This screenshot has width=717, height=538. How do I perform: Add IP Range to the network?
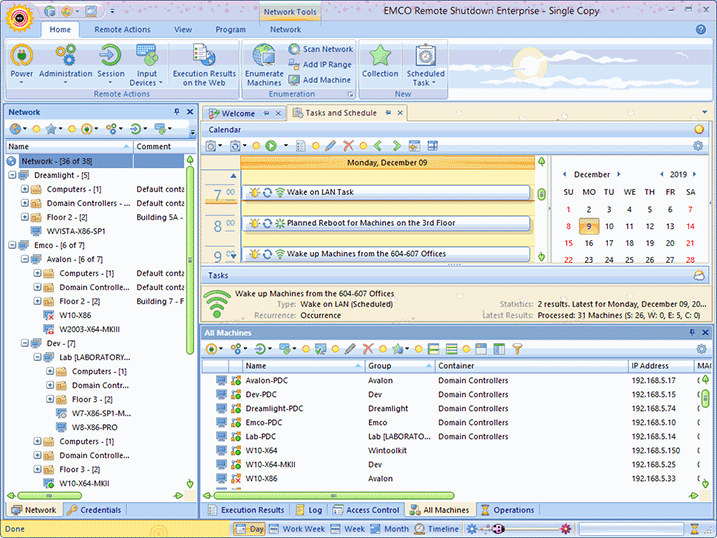click(320, 64)
